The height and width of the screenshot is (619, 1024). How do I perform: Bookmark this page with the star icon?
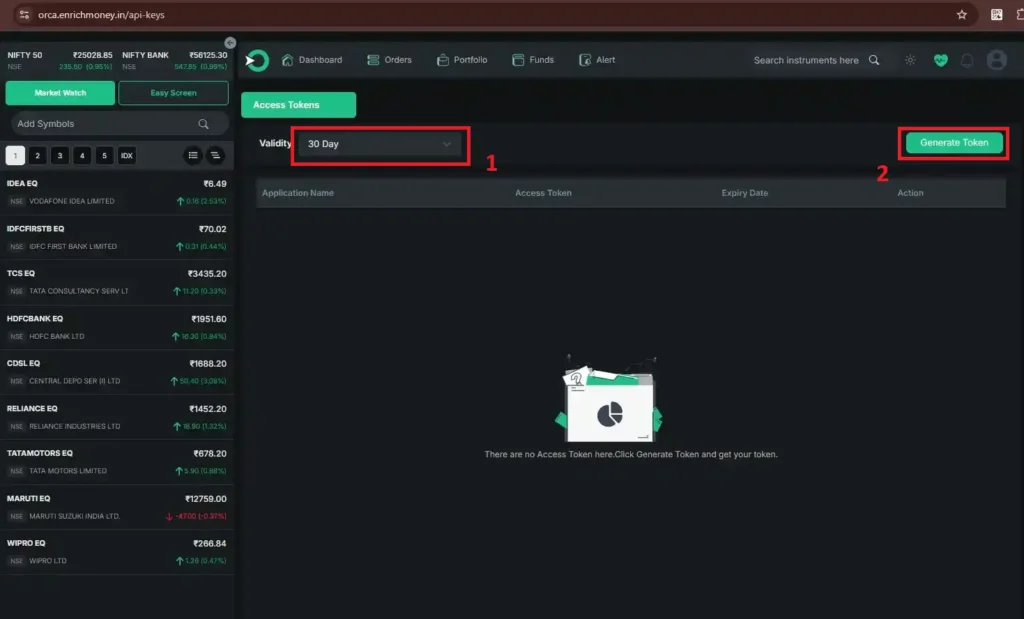click(x=961, y=14)
